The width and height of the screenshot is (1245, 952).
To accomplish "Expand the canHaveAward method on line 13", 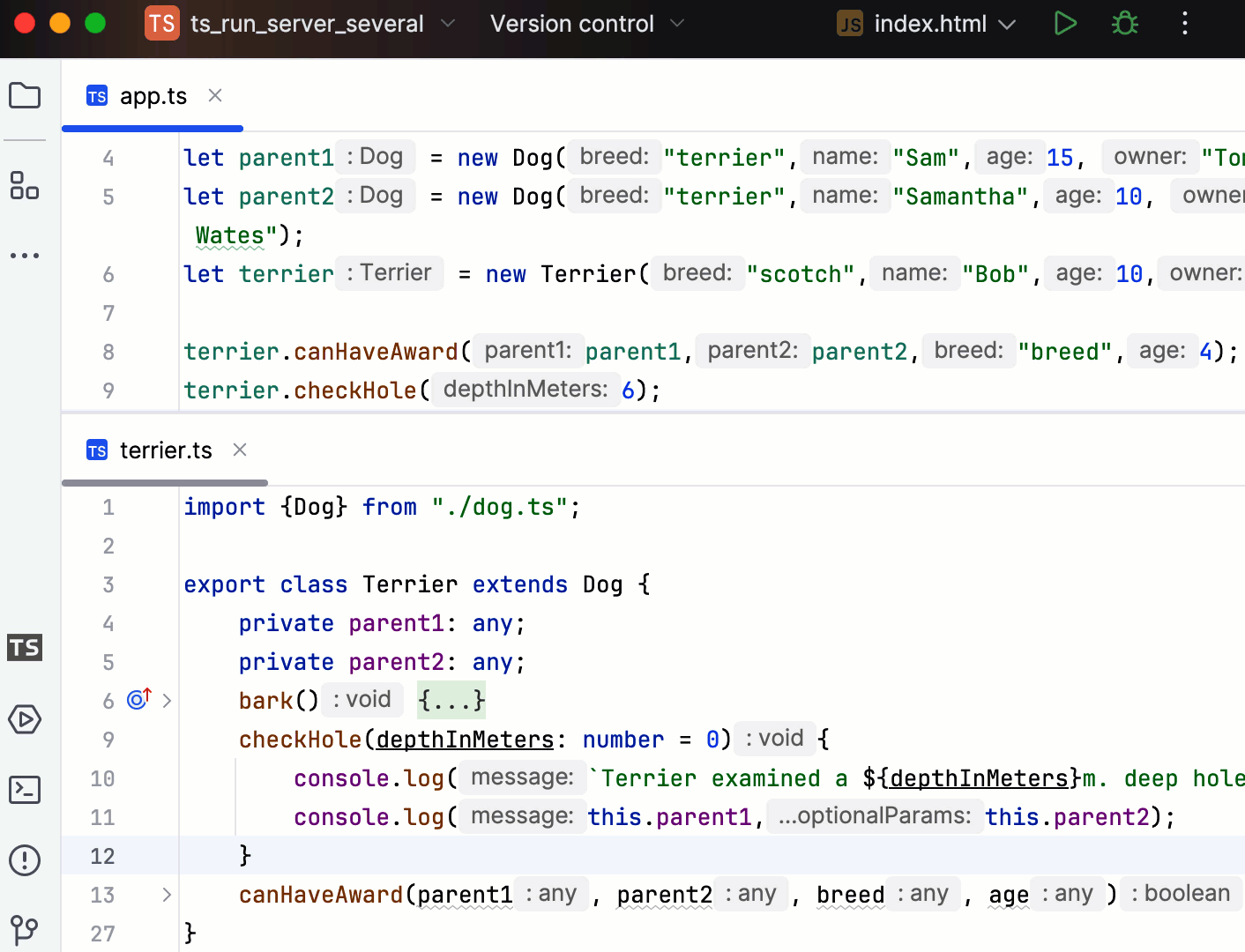I will pyautogui.click(x=167, y=894).
